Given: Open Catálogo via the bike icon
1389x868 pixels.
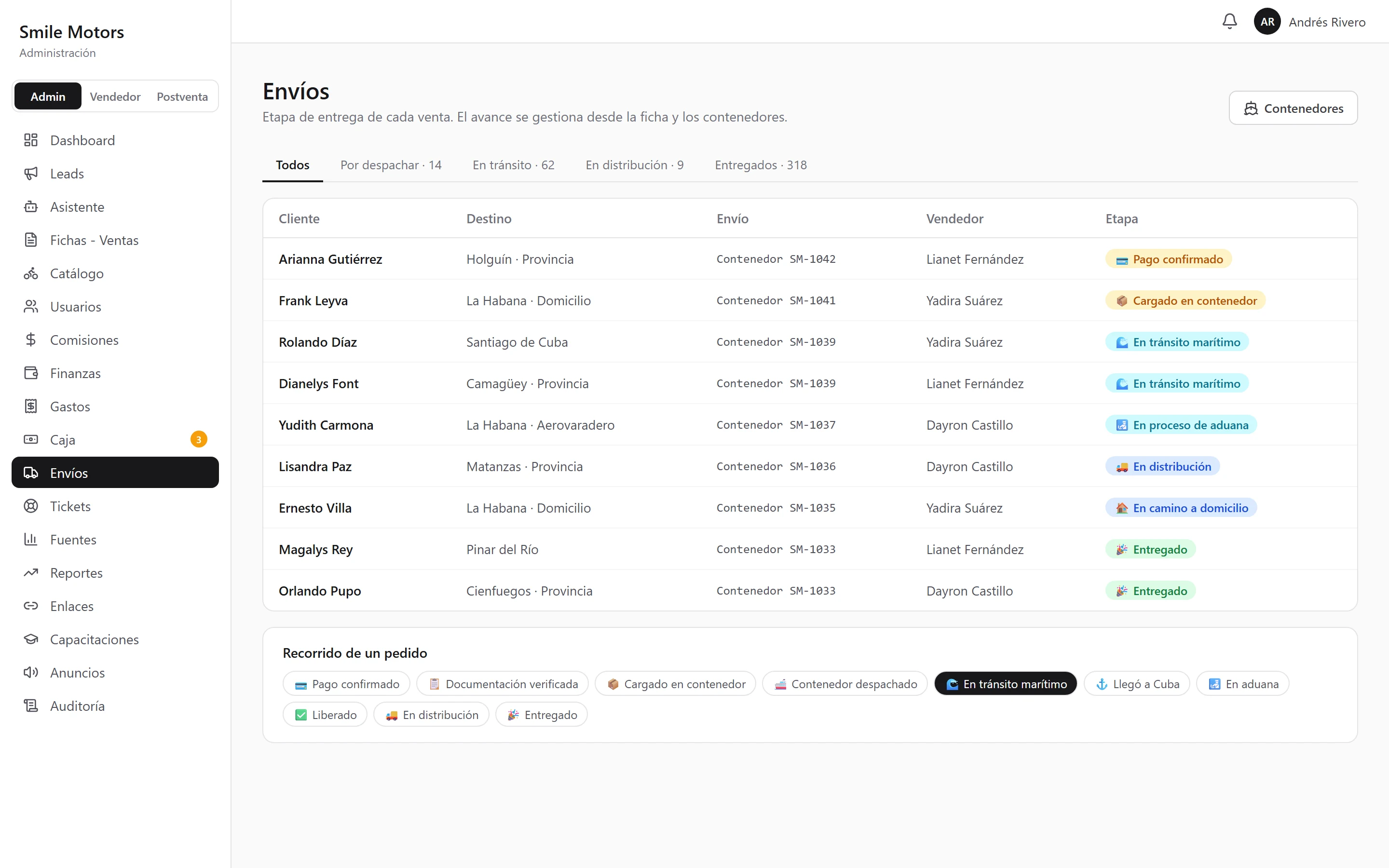Looking at the screenshot, I should pyautogui.click(x=31, y=273).
